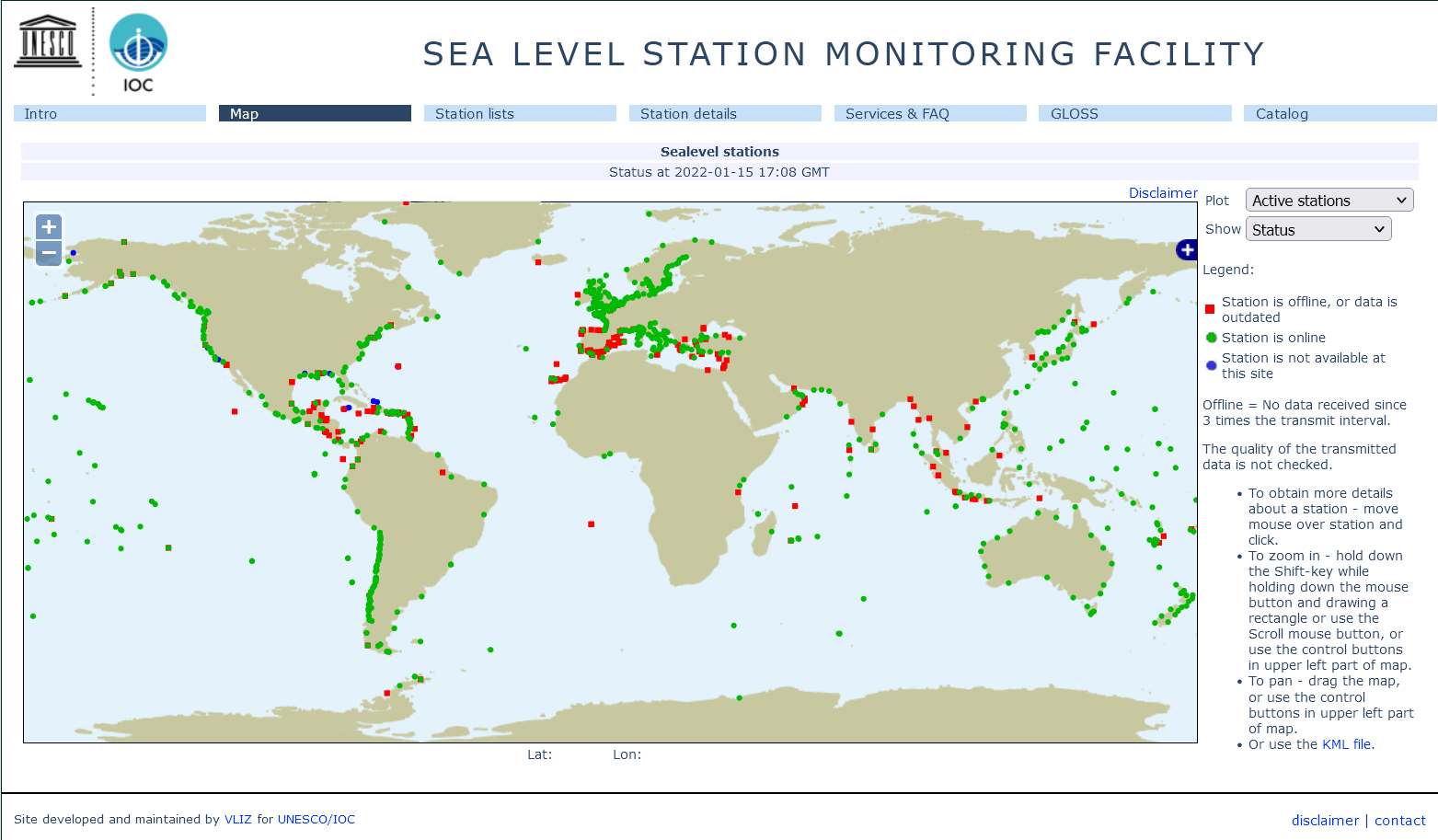Select the Map tab
Image resolution: width=1438 pixels, height=840 pixels.
coord(315,113)
